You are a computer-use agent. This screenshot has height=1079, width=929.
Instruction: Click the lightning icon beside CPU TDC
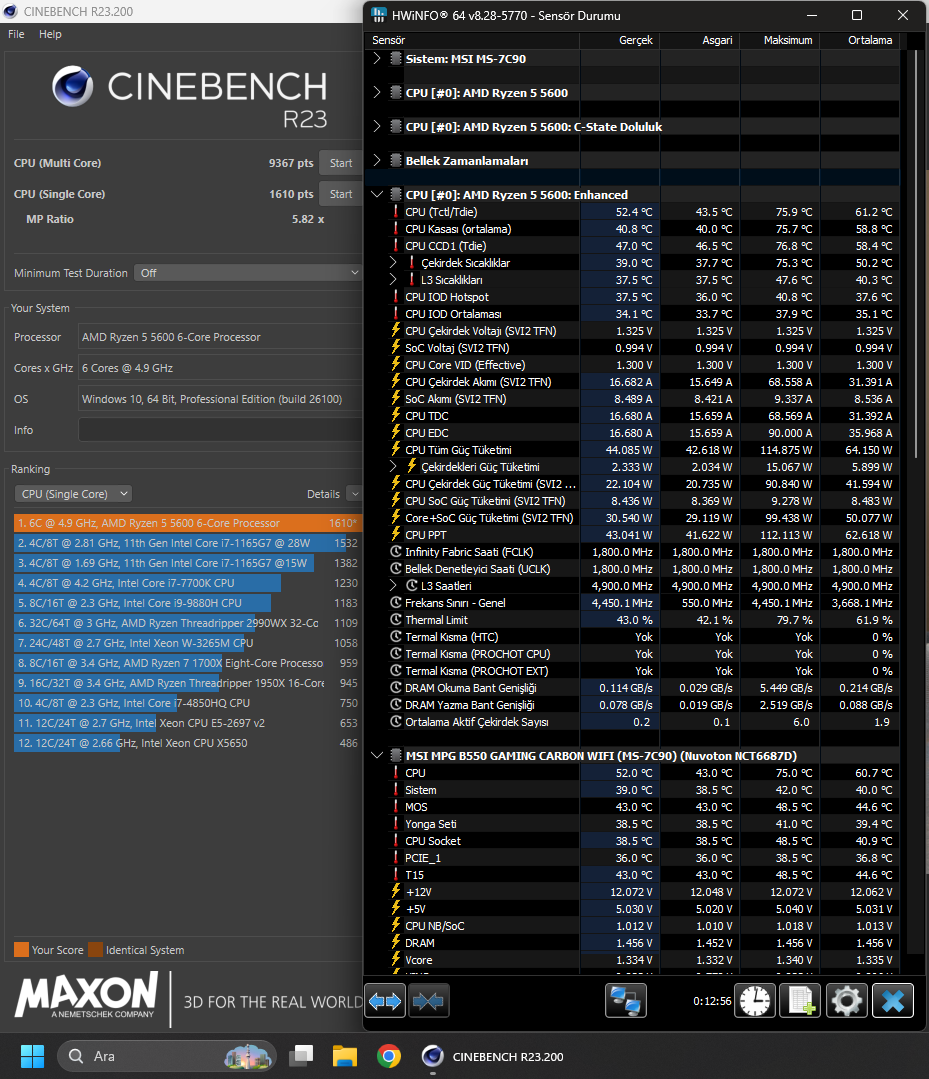(396, 416)
